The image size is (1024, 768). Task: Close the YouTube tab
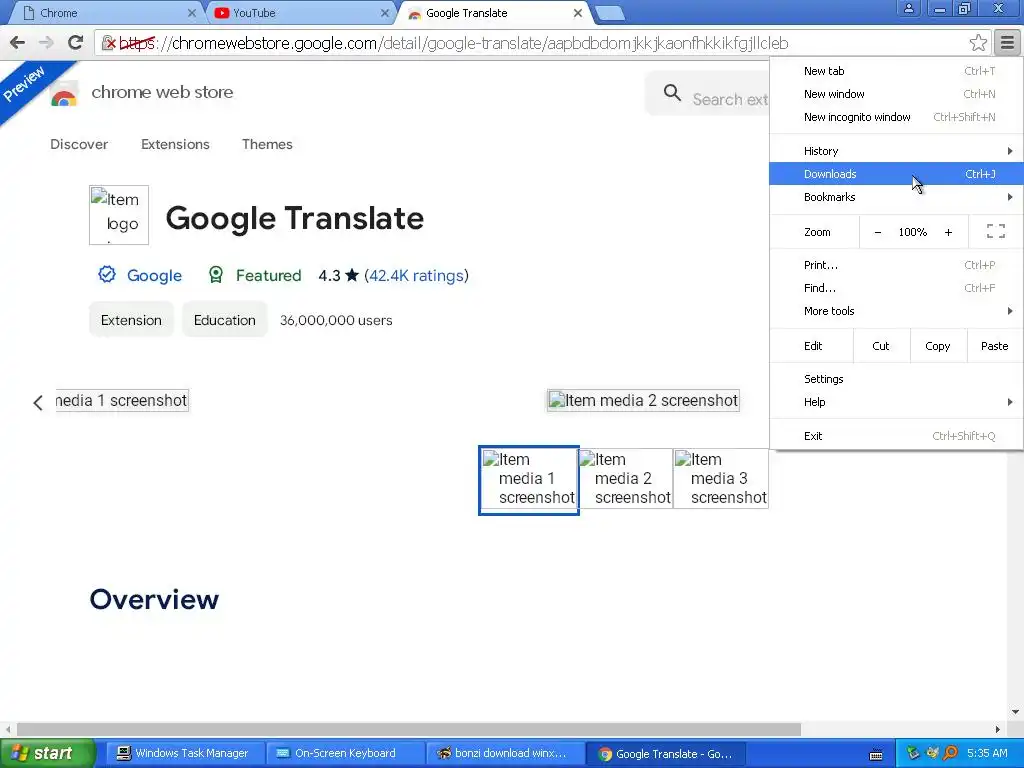click(385, 13)
